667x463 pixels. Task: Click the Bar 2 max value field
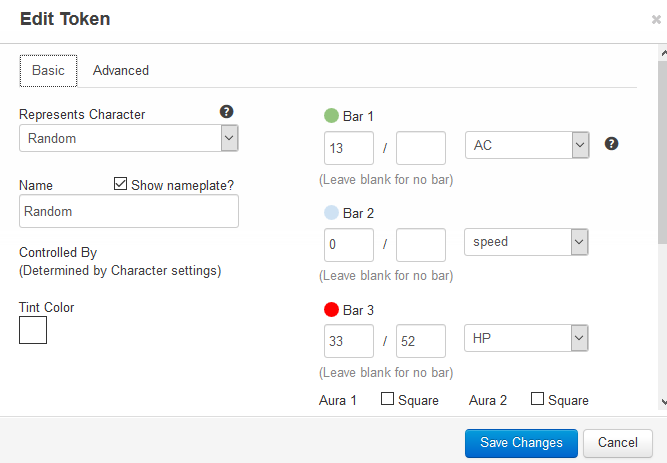(x=421, y=245)
